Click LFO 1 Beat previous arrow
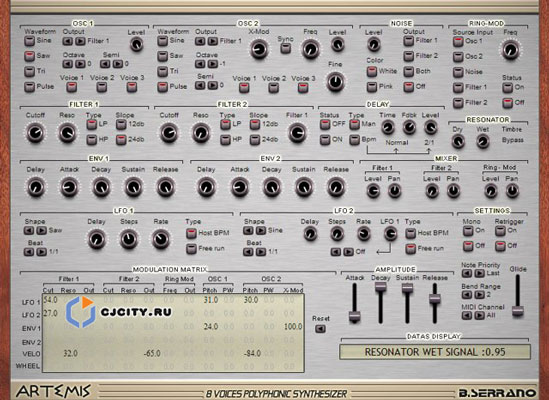This screenshot has width=549, height=400. tap(29, 252)
